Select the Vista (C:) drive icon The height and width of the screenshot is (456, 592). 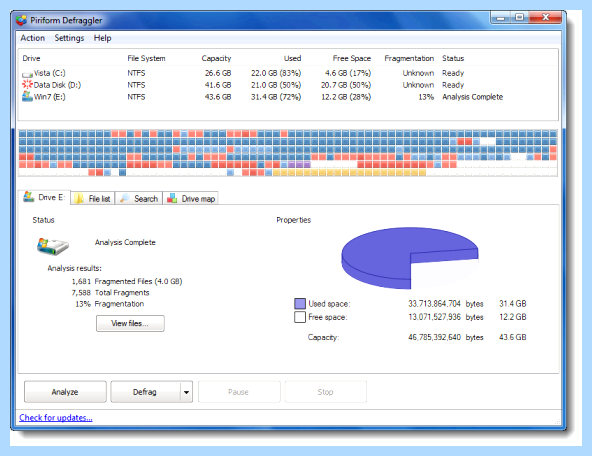pos(27,74)
